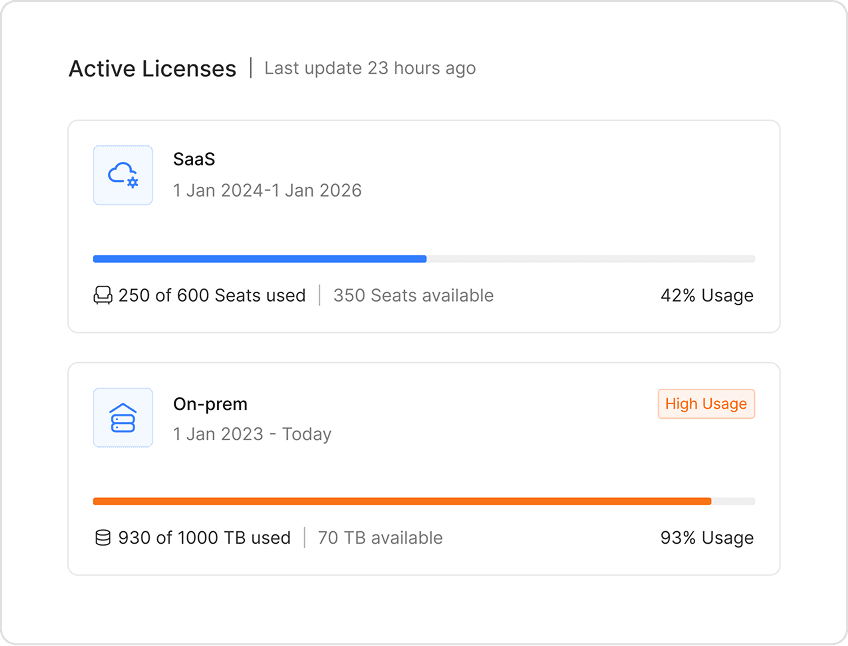Click 350 Seats available text

pyautogui.click(x=413, y=295)
